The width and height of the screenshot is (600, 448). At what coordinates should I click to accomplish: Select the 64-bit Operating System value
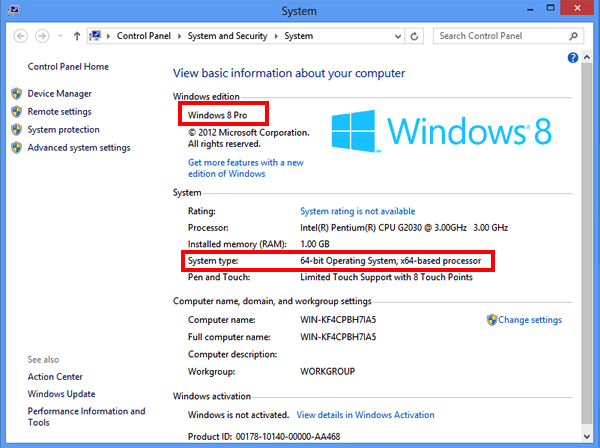click(x=390, y=261)
